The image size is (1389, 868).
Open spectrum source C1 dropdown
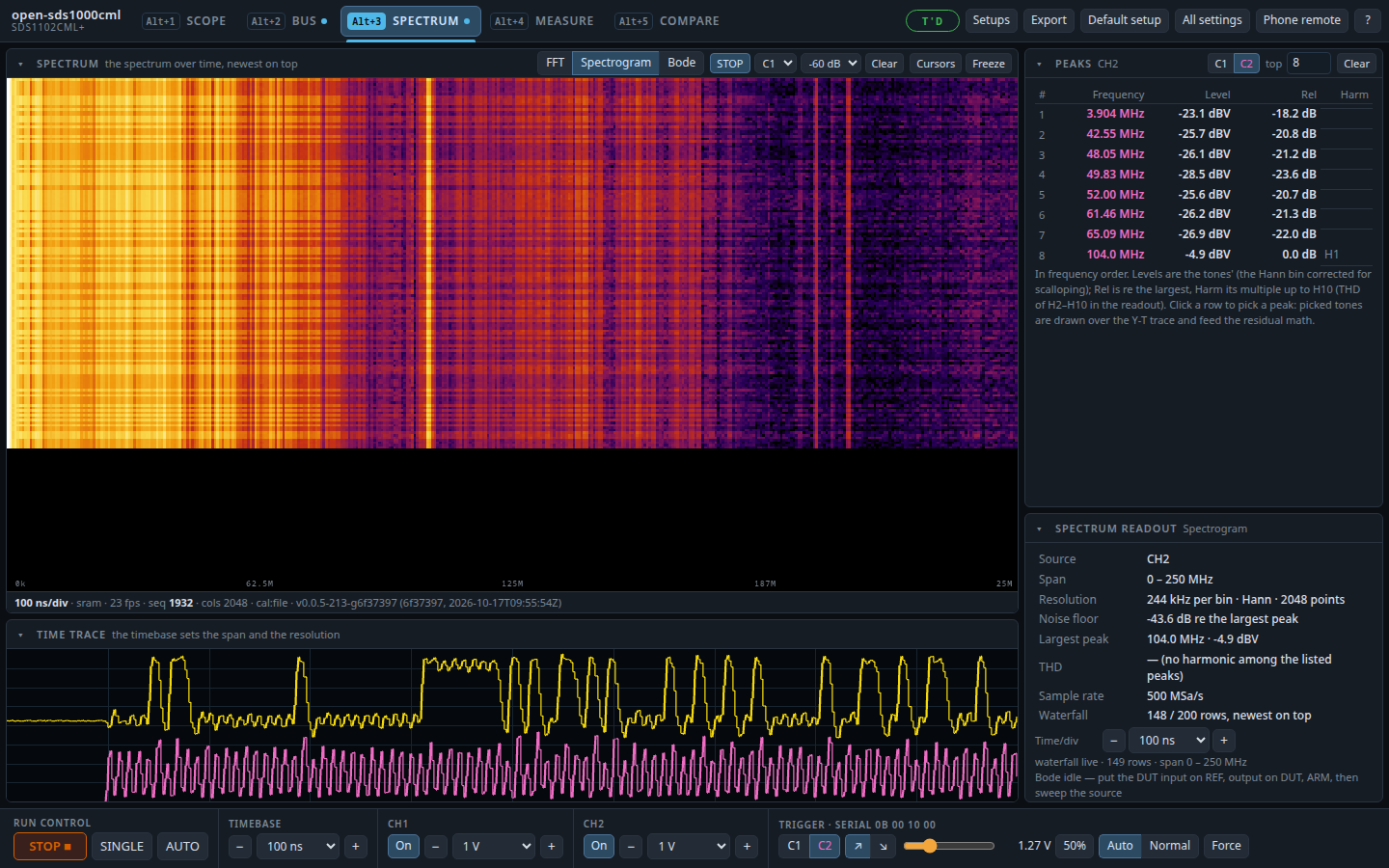click(x=776, y=64)
